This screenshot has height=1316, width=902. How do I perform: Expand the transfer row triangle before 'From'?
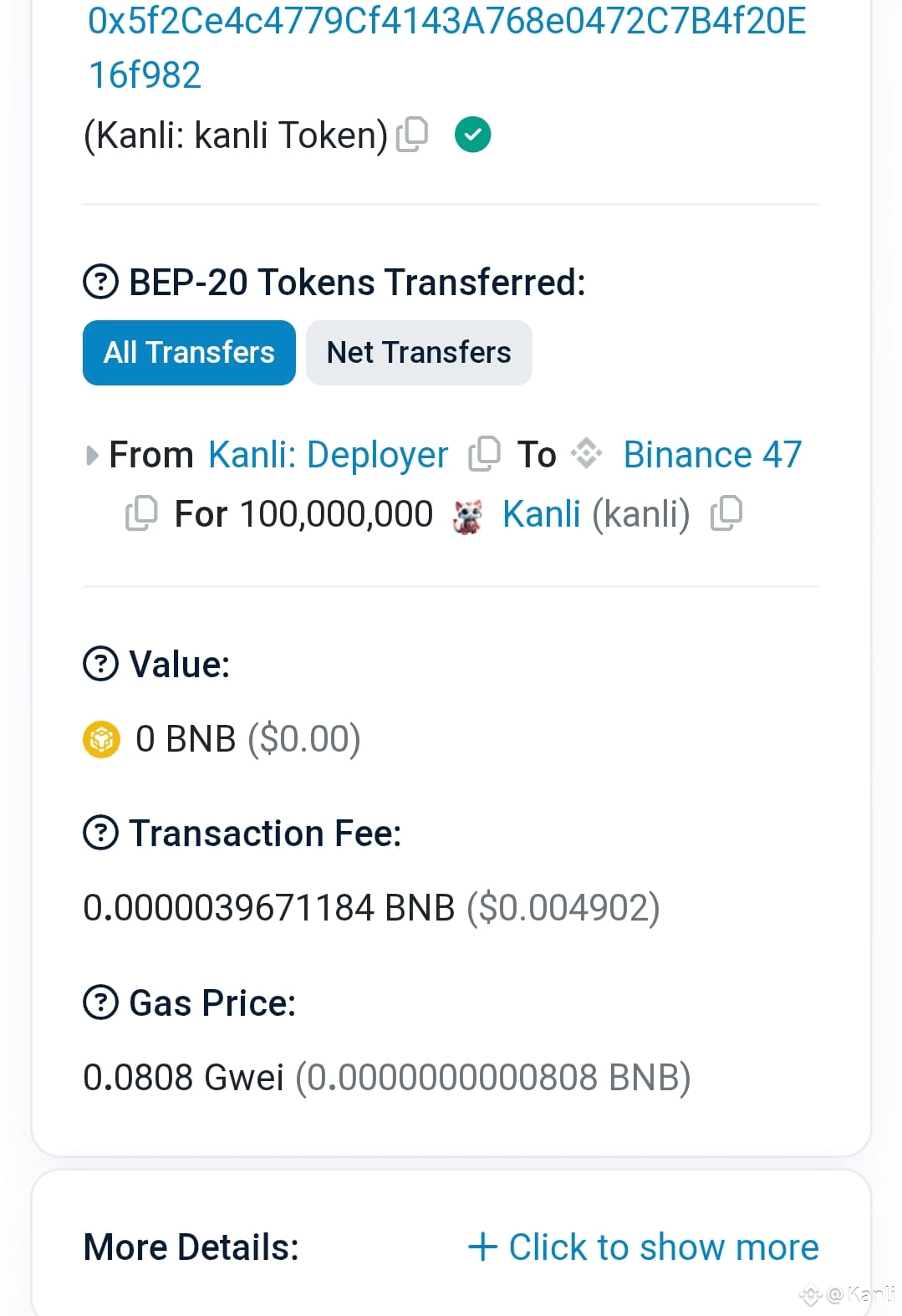click(92, 456)
